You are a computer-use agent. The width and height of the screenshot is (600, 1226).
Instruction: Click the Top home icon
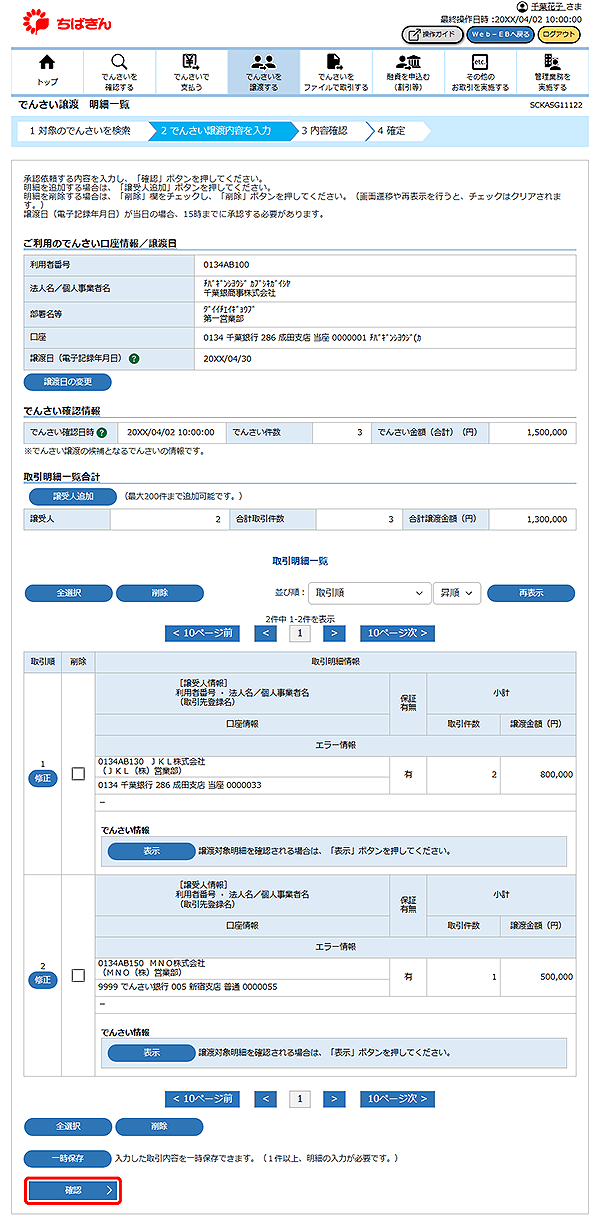pos(47,63)
